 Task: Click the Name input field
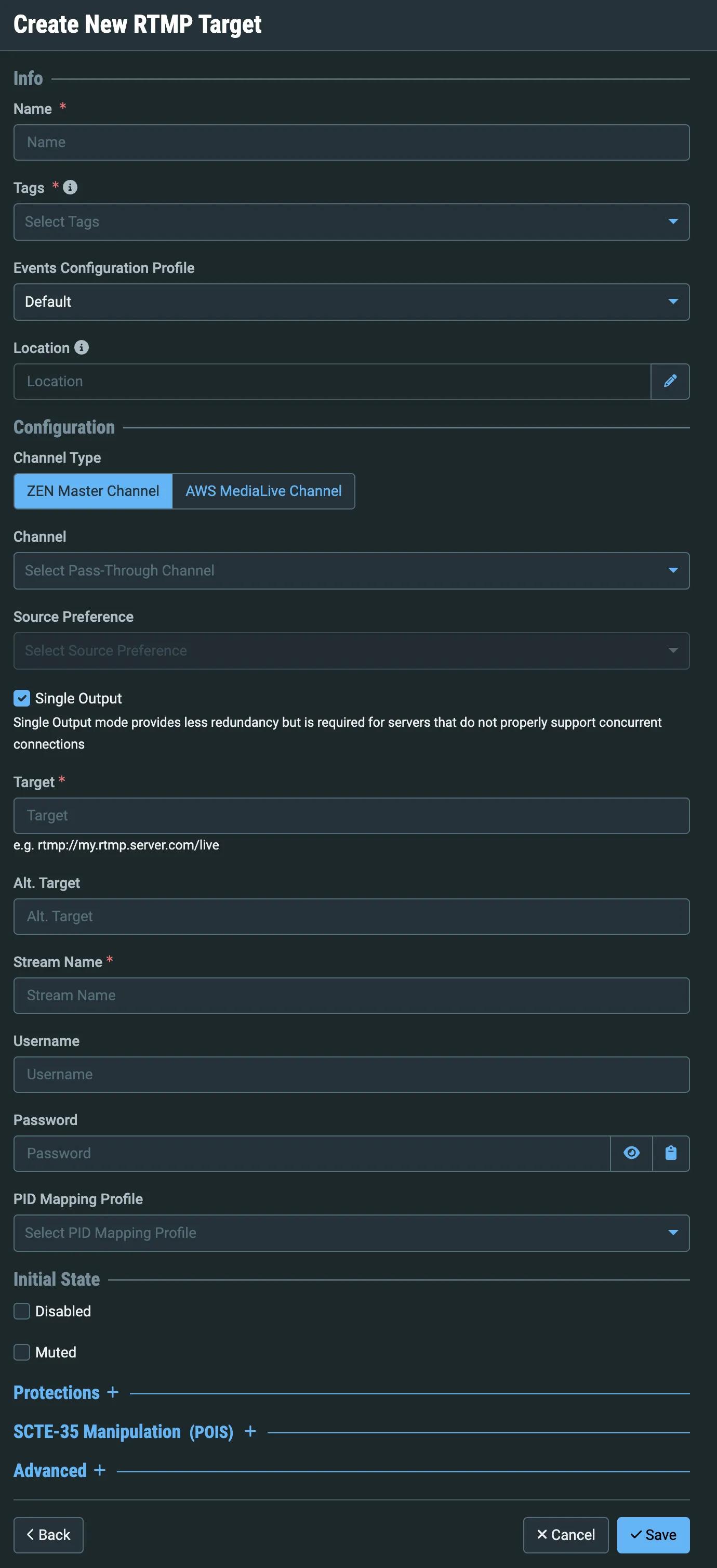coord(352,142)
